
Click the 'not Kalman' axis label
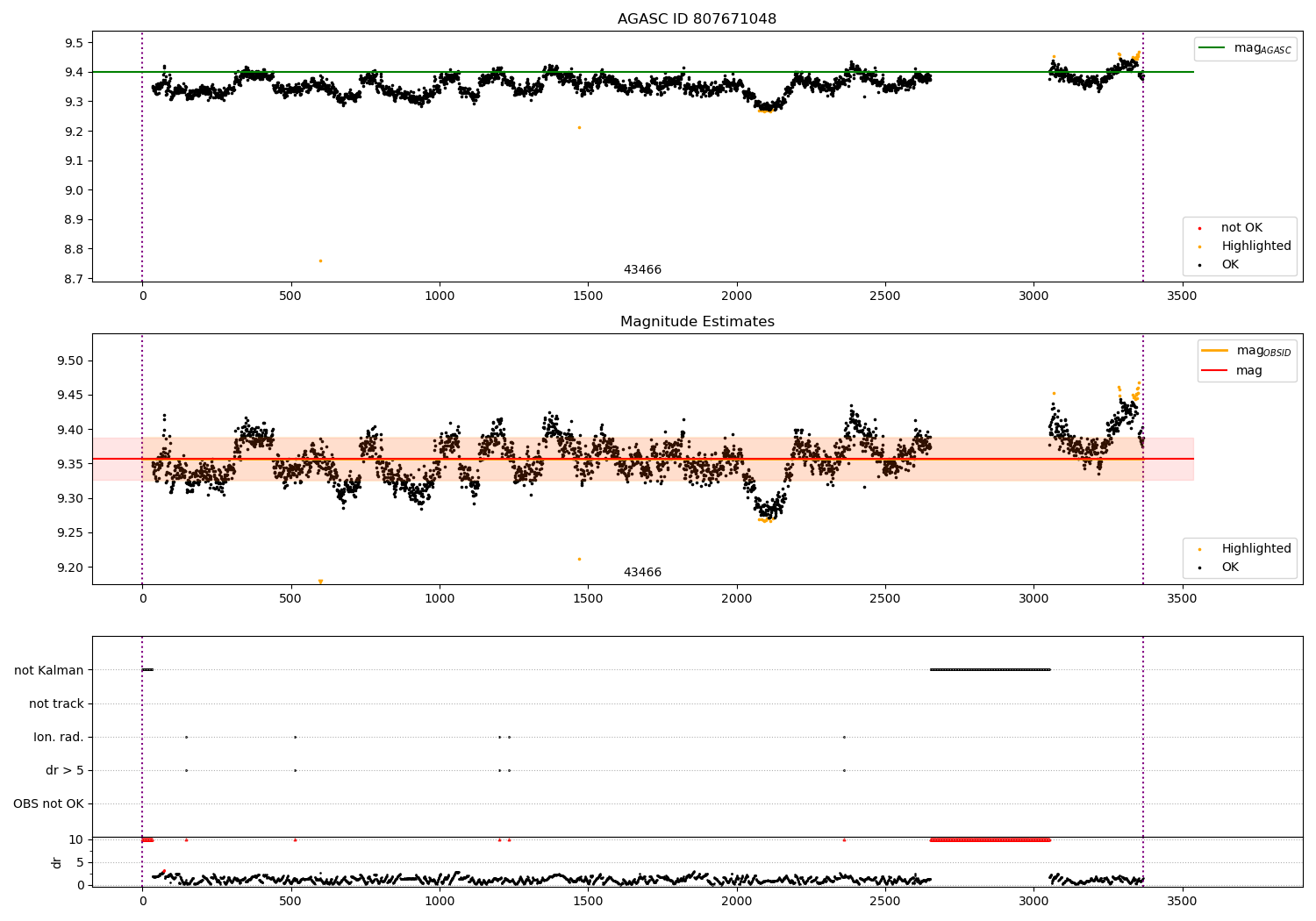point(49,670)
